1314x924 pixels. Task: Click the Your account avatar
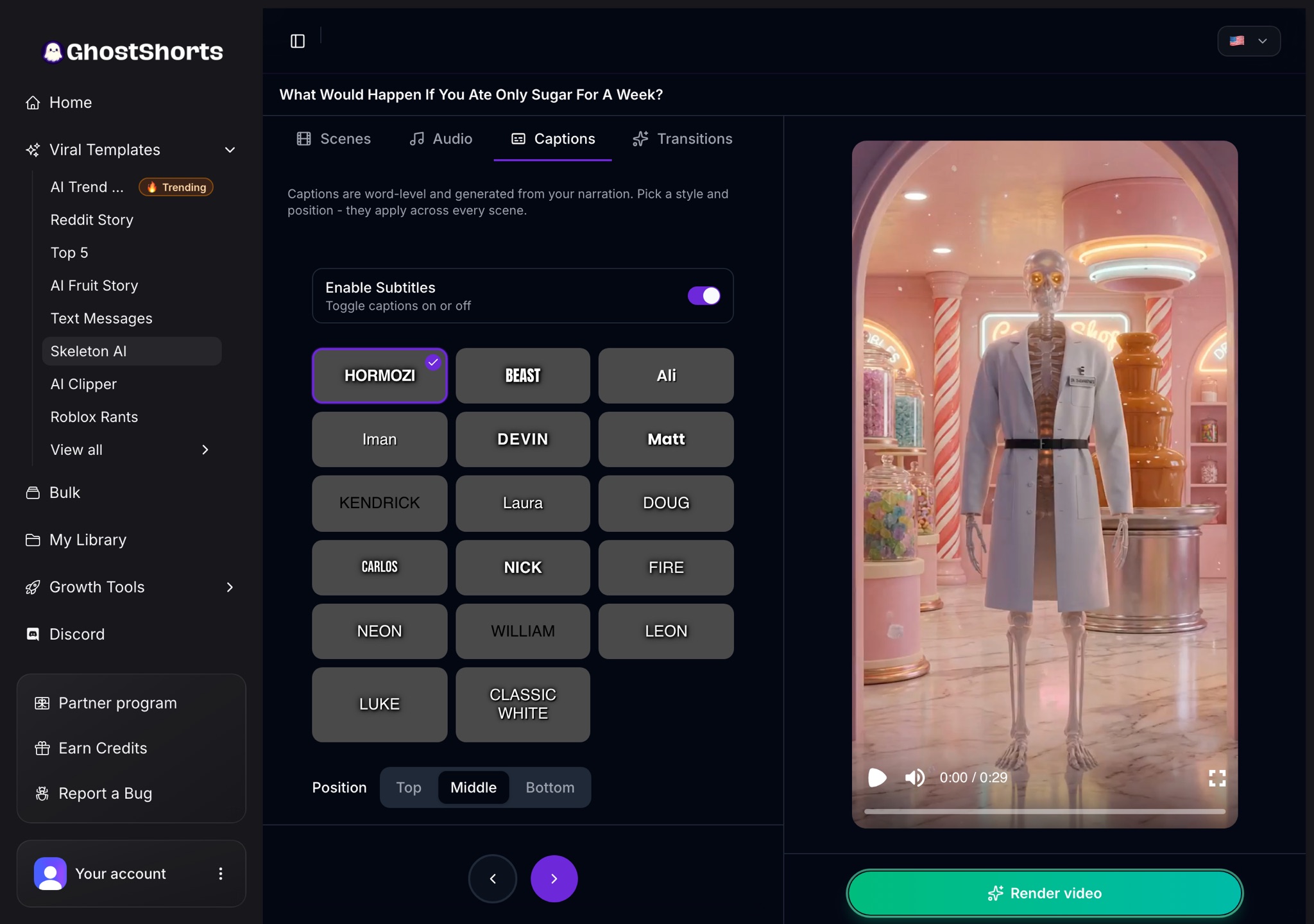pyautogui.click(x=50, y=874)
